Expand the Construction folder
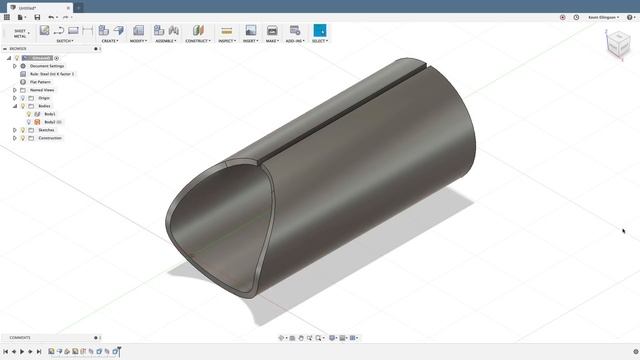This screenshot has height=360, width=640. pos(15,138)
